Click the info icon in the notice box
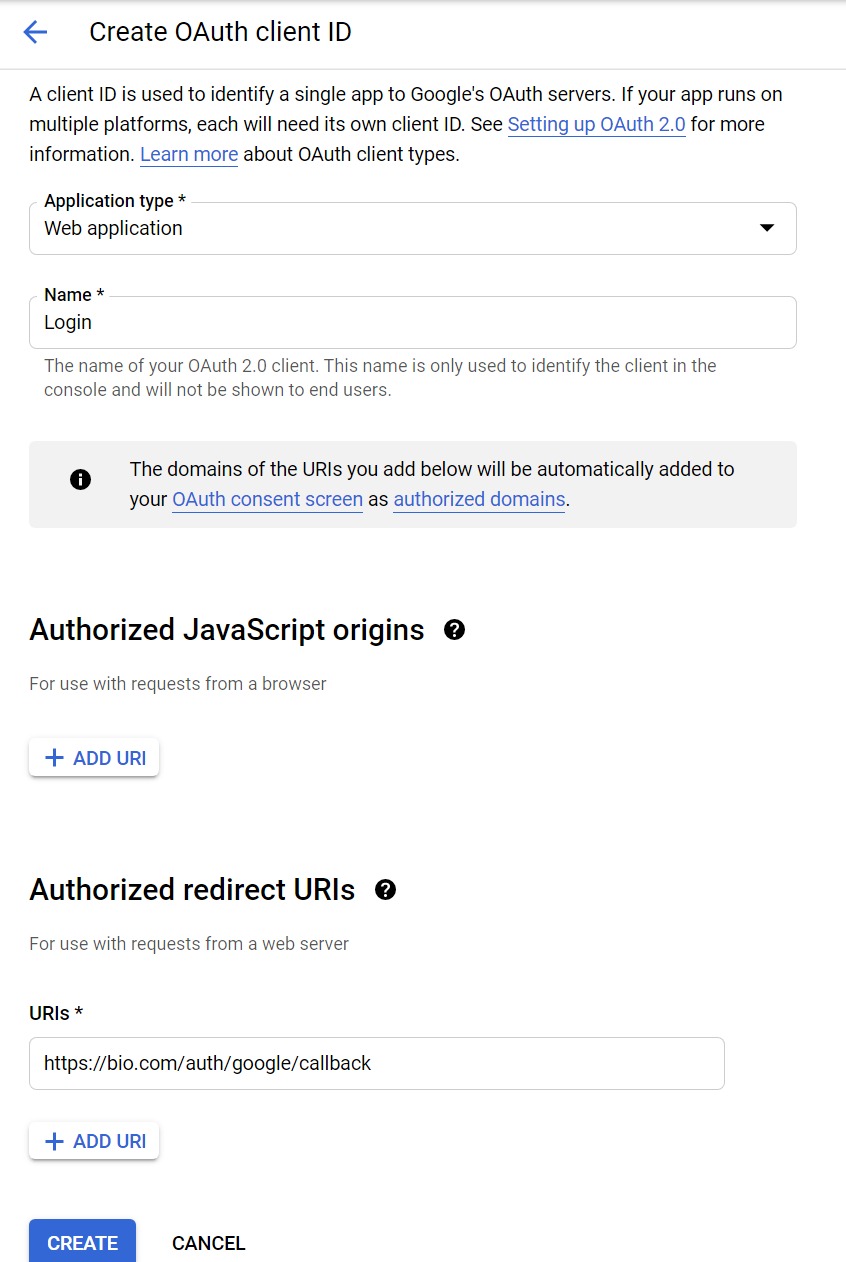This screenshot has height=1262, width=846. [81, 479]
